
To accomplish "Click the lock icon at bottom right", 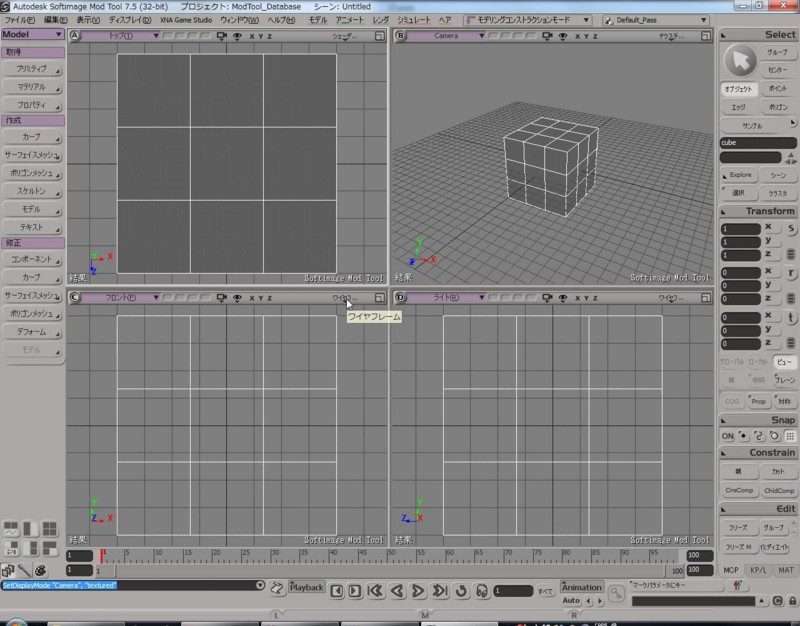I will [x=792, y=601].
